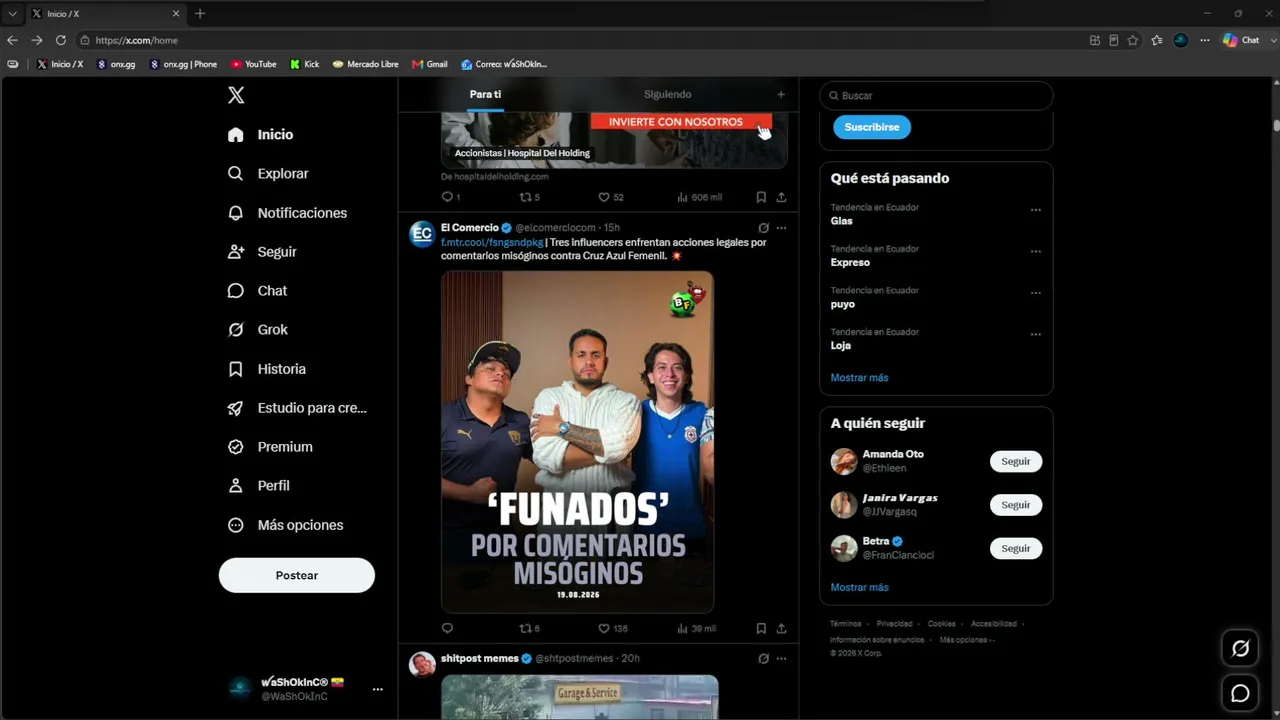Open more options for the Loja trend
This screenshot has height=720, width=1280.
click(1036, 334)
